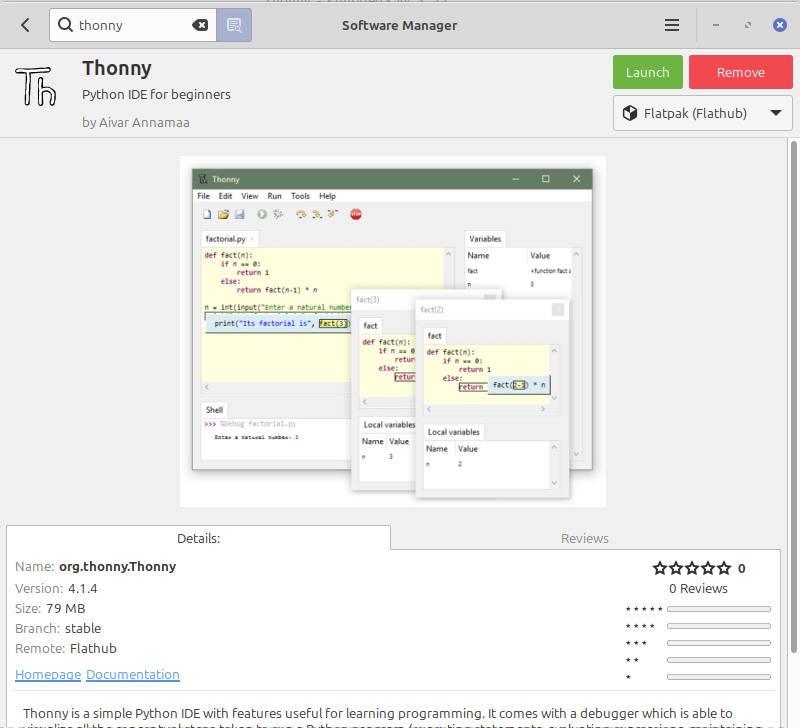800x728 pixels.
Task: Click the version value 4.1.4
Action: (83, 589)
